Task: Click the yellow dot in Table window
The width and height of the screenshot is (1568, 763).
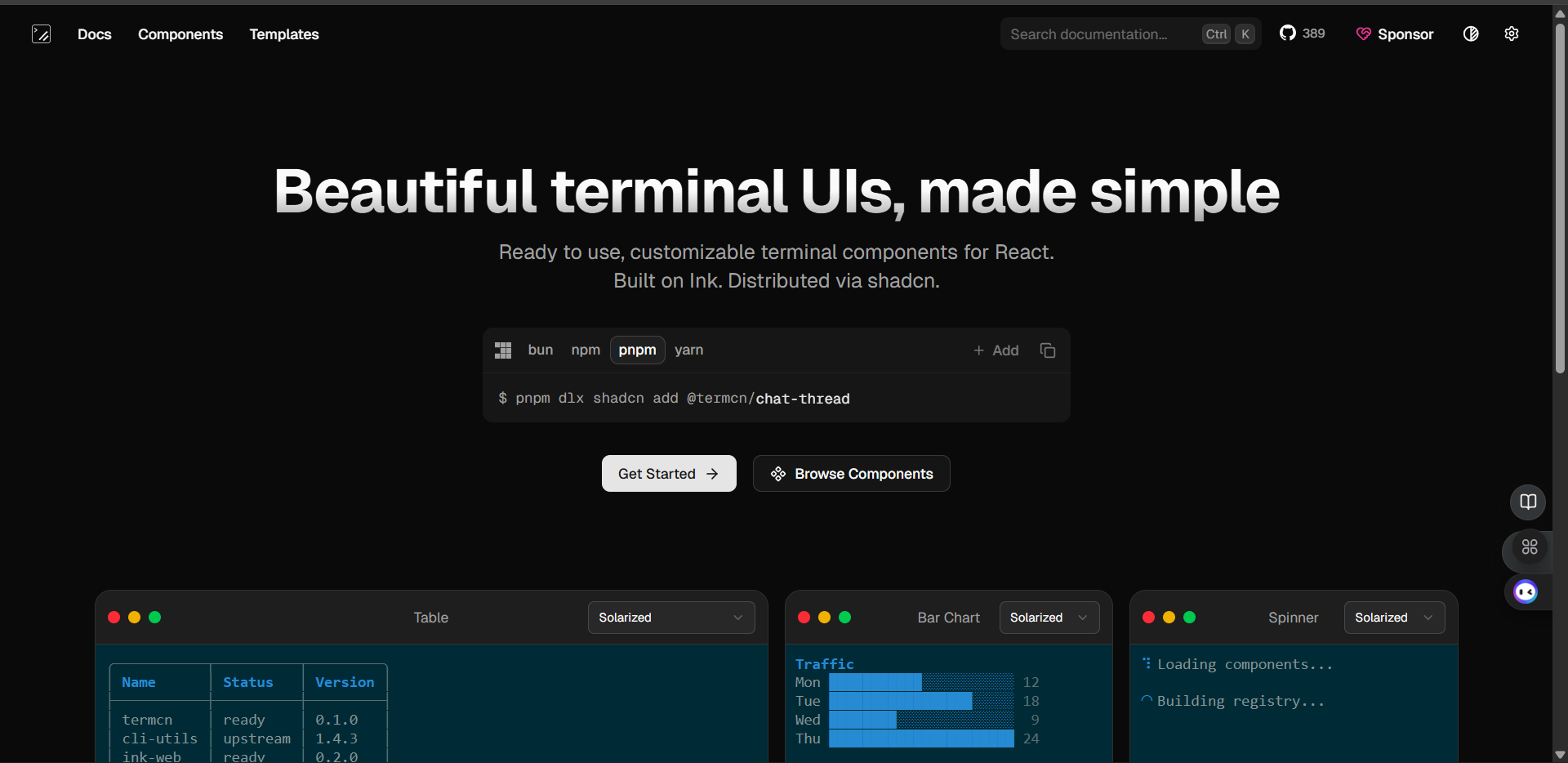Action: click(134, 618)
